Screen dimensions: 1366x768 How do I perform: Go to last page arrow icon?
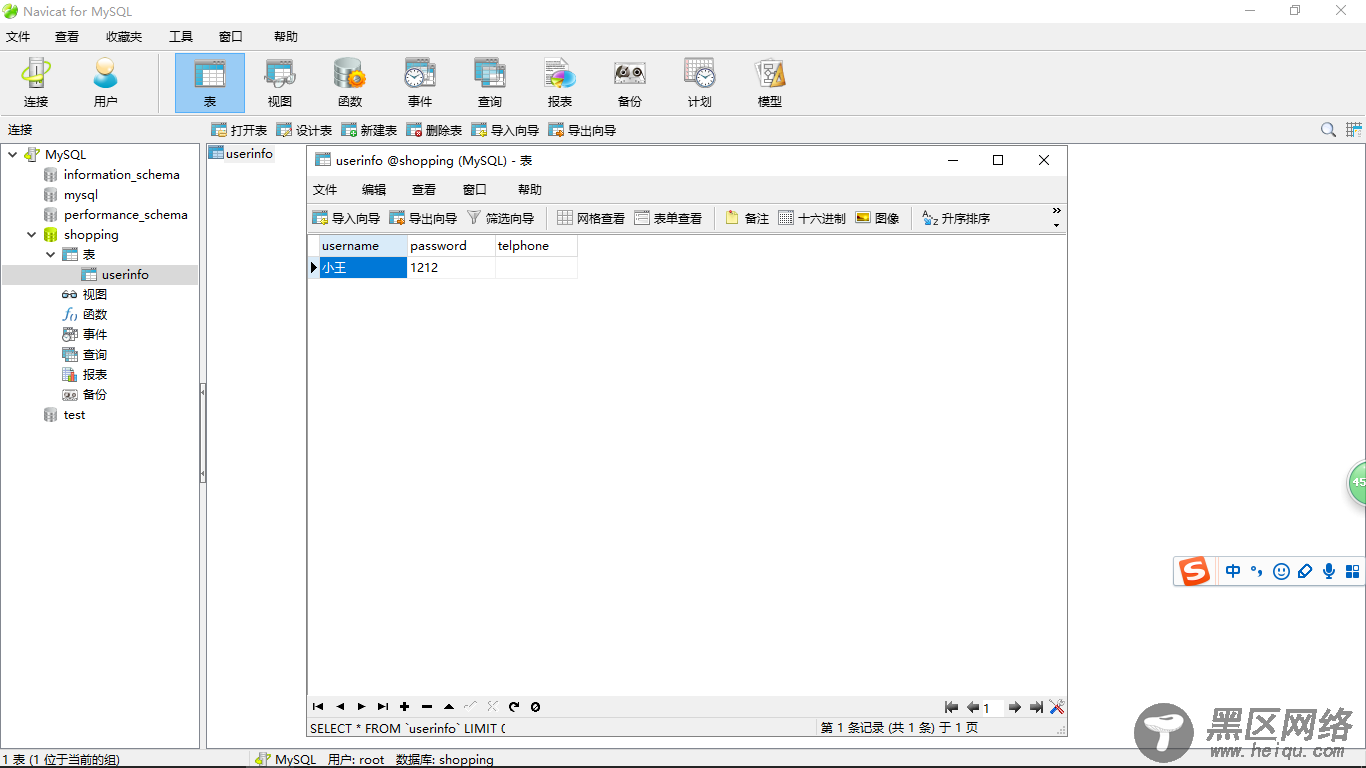coord(1036,707)
